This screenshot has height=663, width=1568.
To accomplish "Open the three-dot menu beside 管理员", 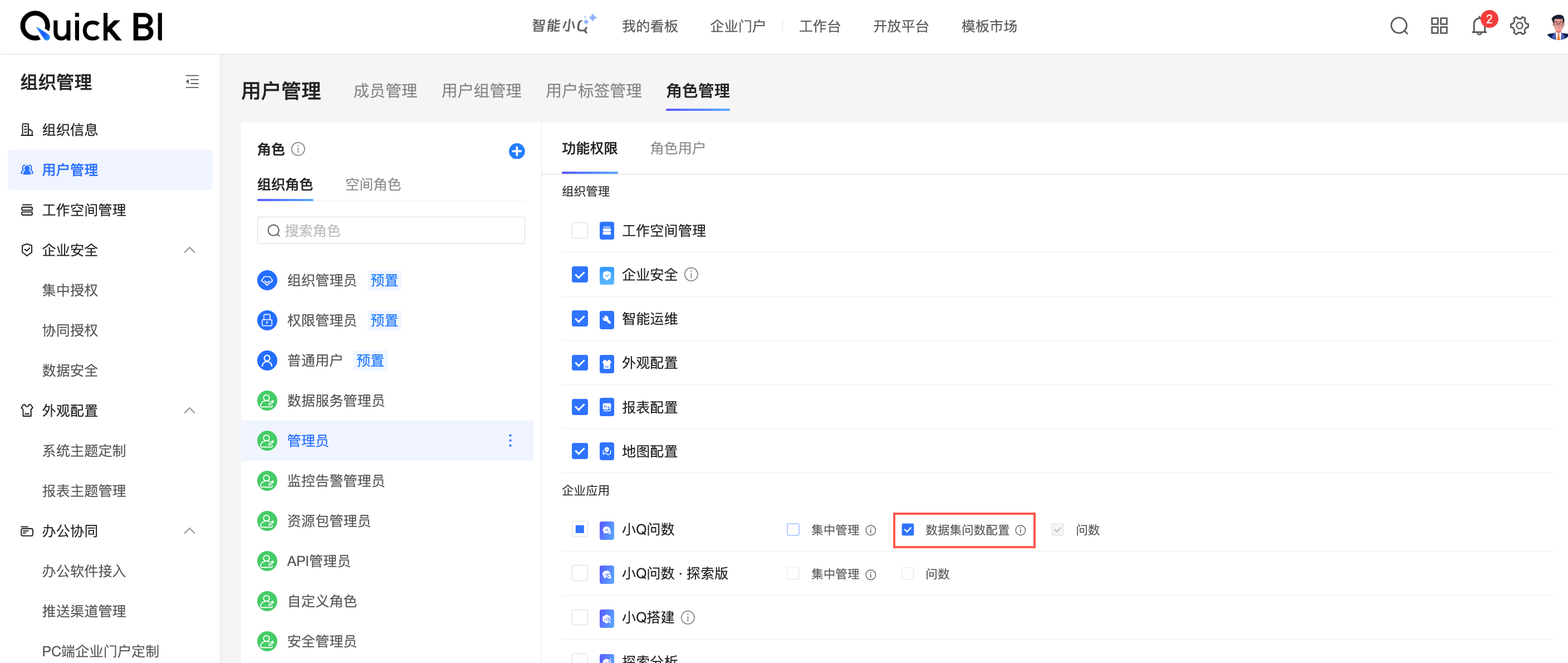I will click(510, 440).
